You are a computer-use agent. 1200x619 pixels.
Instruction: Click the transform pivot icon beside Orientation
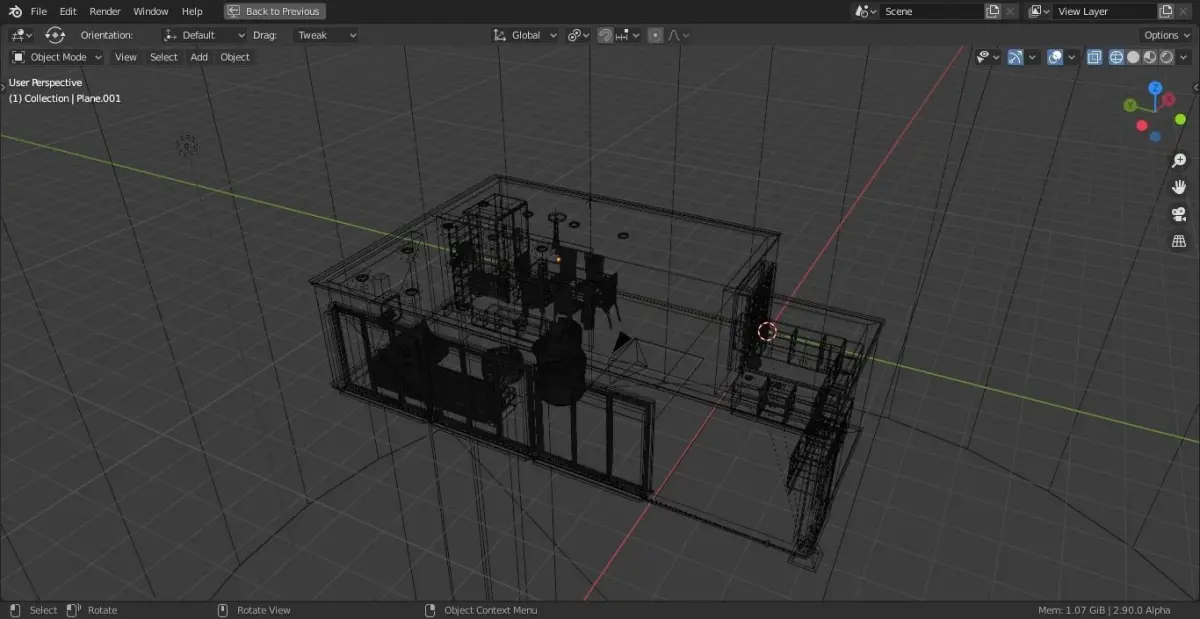(x=55, y=35)
